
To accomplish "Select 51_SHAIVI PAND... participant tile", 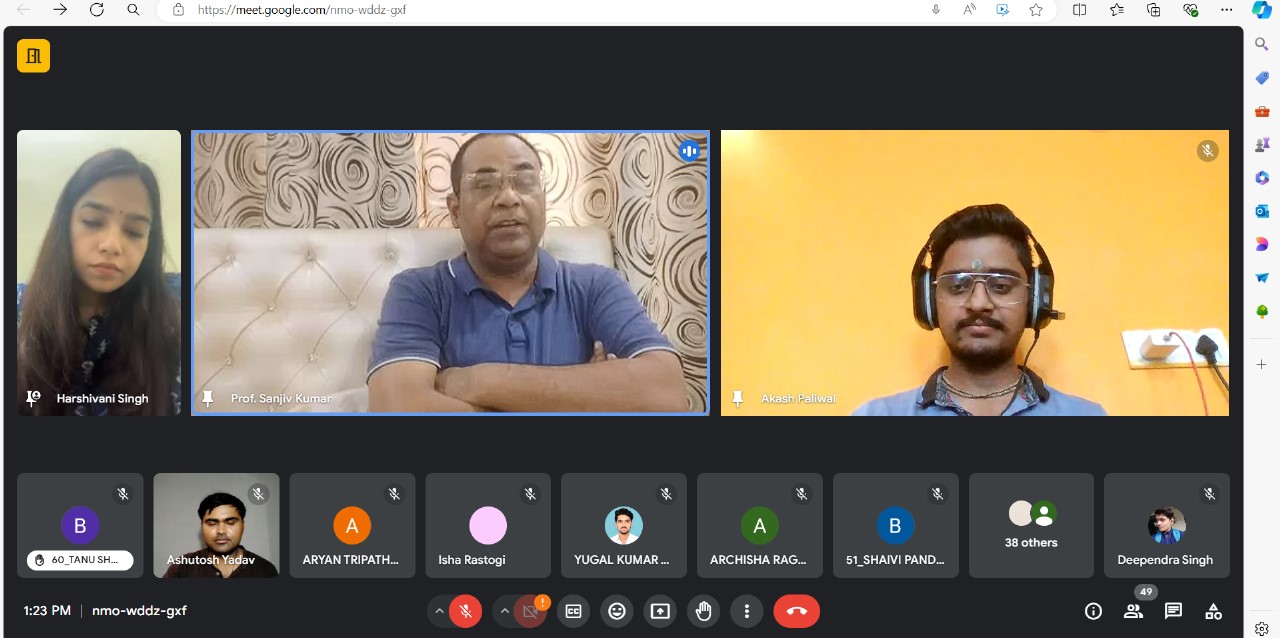I will [x=895, y=525].
